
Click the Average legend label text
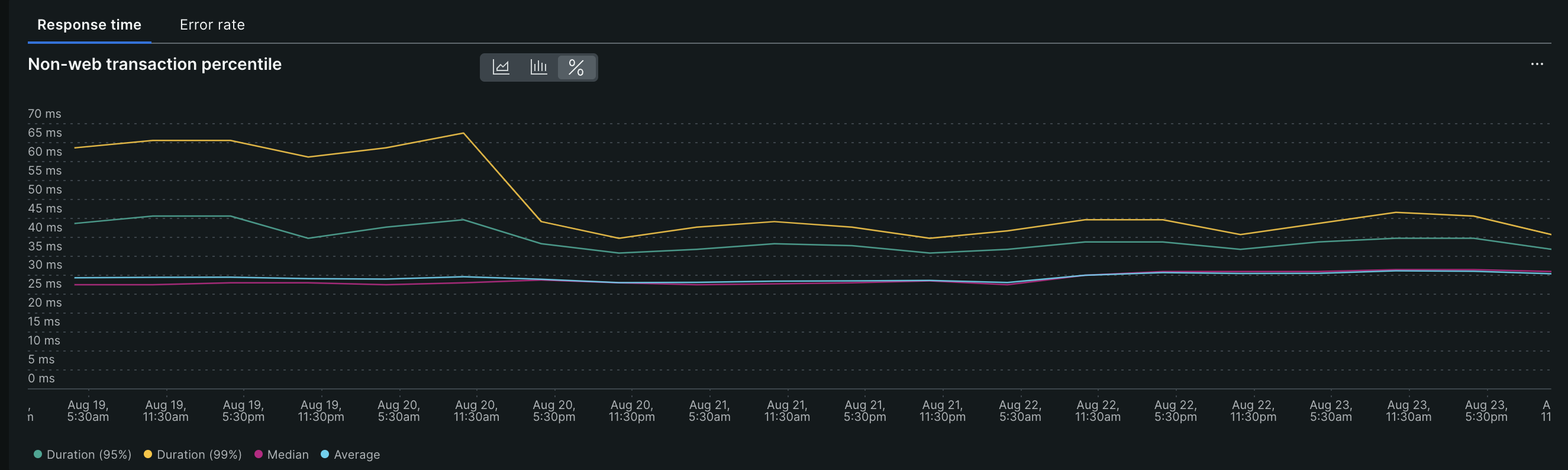[x=357, y=454]
